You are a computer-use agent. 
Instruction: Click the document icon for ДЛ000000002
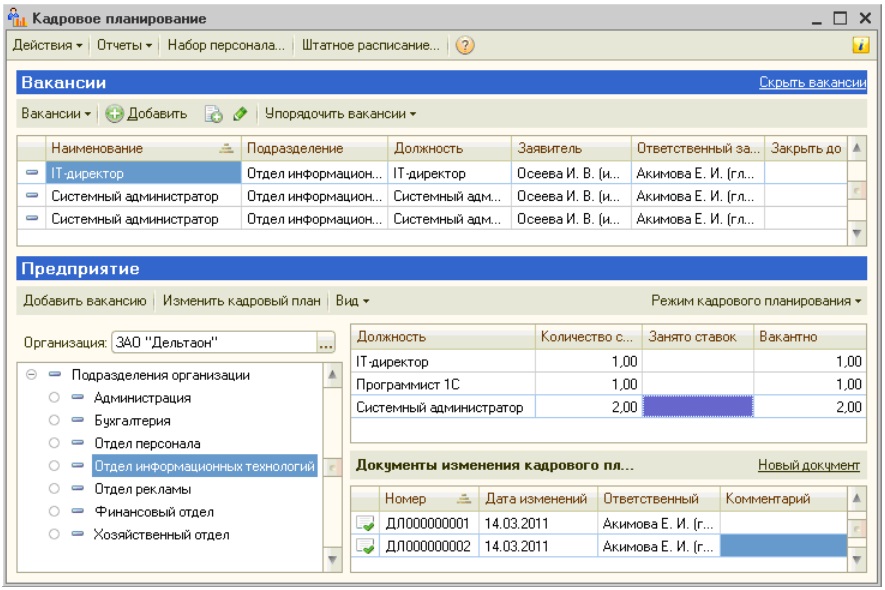(x=365, y=546)
